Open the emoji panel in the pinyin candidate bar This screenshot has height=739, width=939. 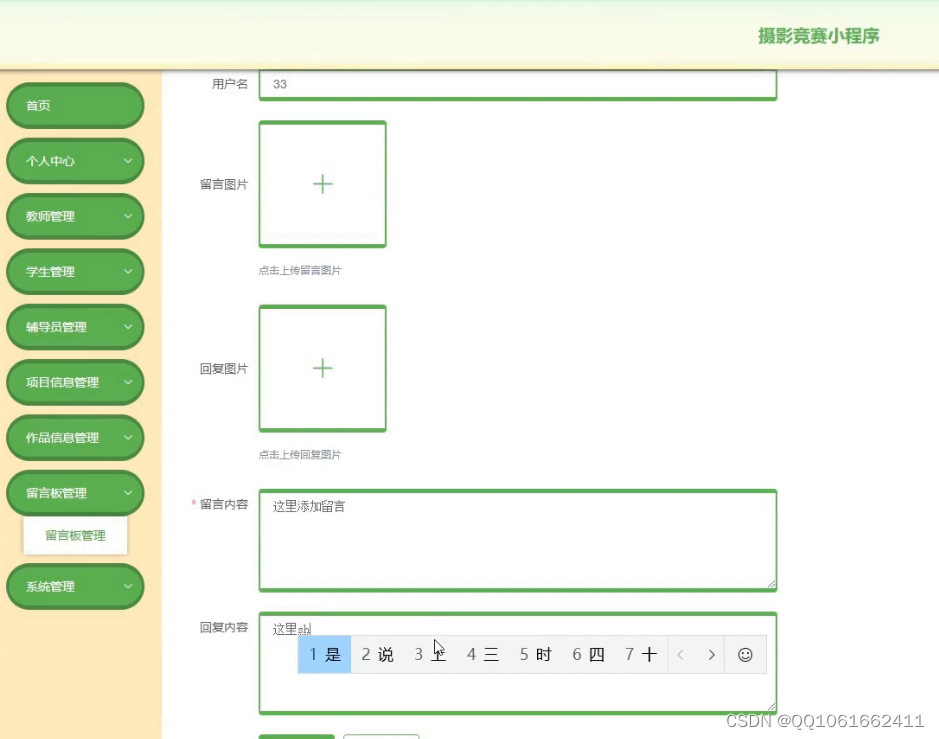(x=745, y=654)
